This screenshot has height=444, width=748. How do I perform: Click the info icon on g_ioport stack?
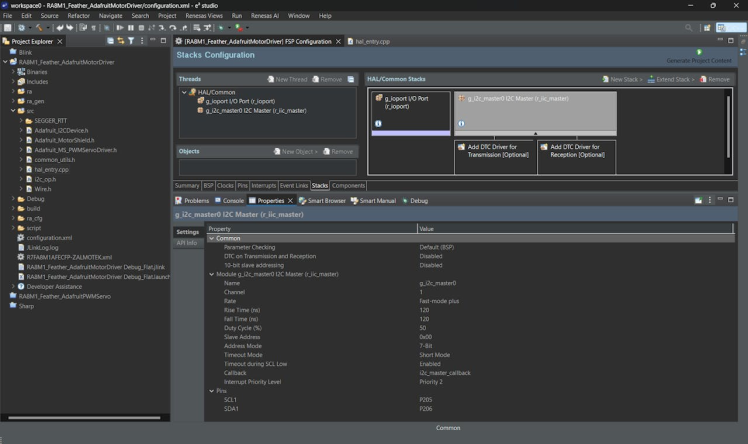click(x=379, y=123)
